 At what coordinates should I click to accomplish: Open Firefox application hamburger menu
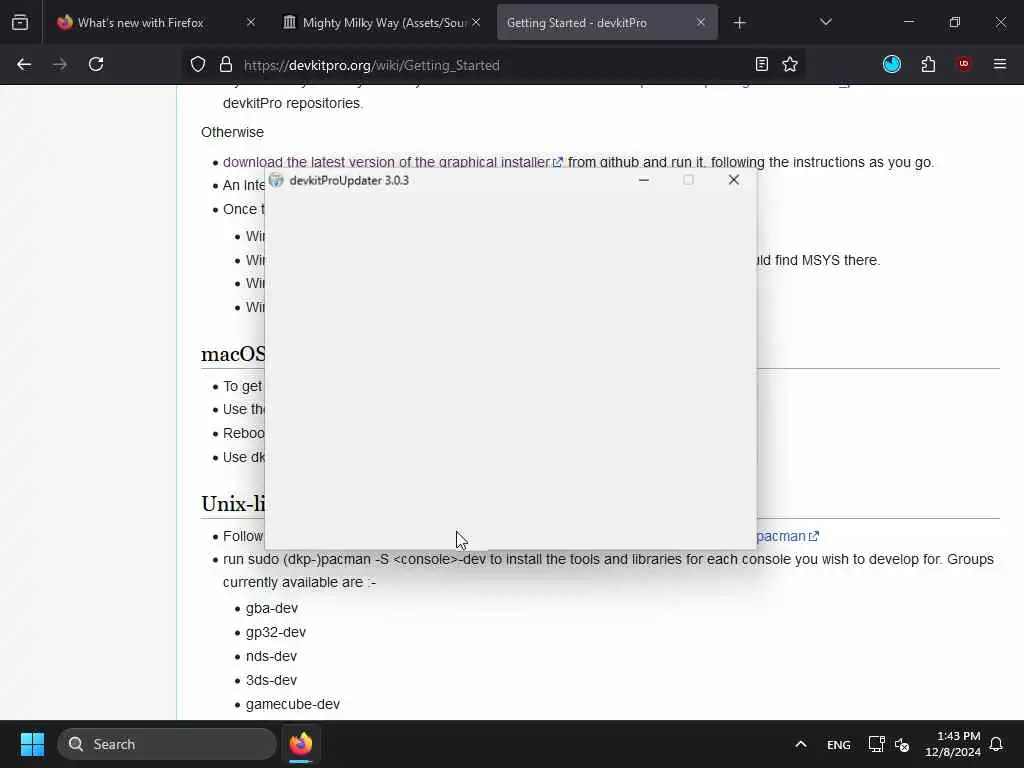(1000, 64)
